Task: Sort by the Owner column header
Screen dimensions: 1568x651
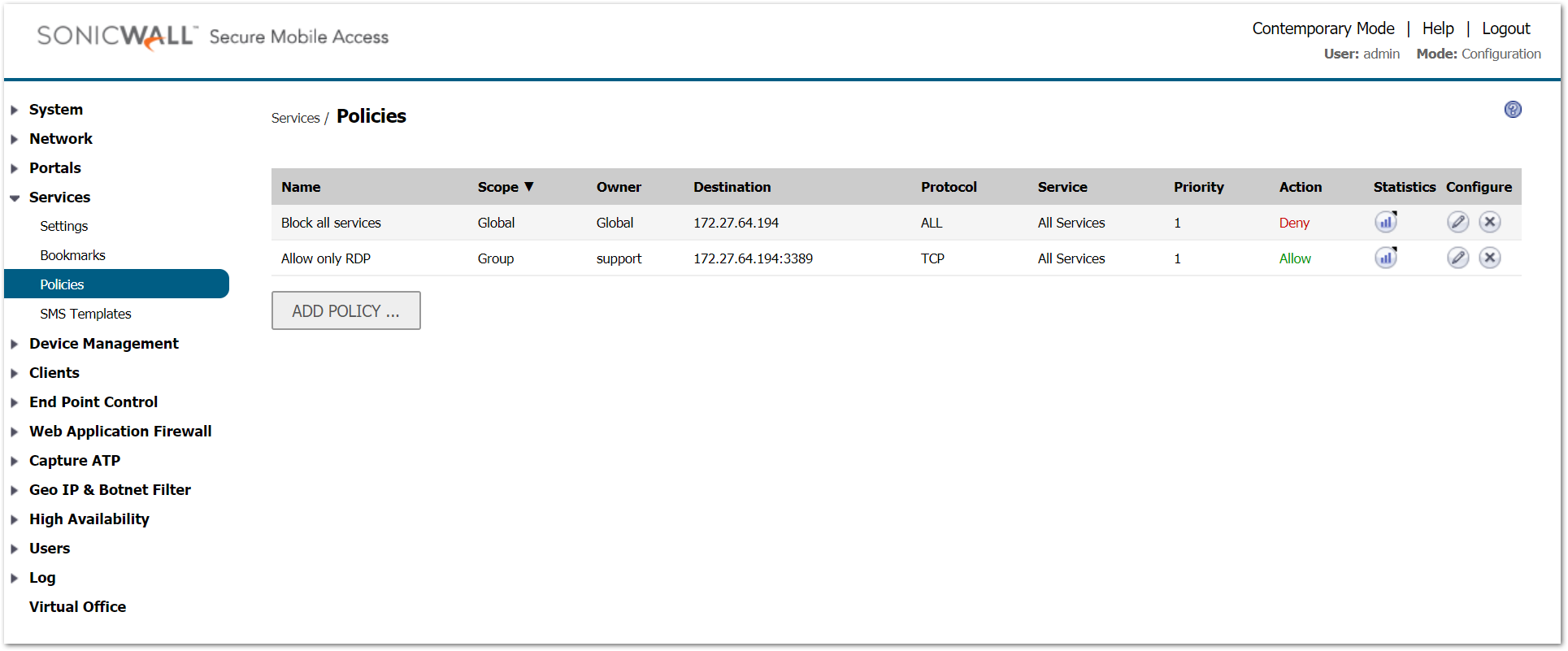Action: 619,187
